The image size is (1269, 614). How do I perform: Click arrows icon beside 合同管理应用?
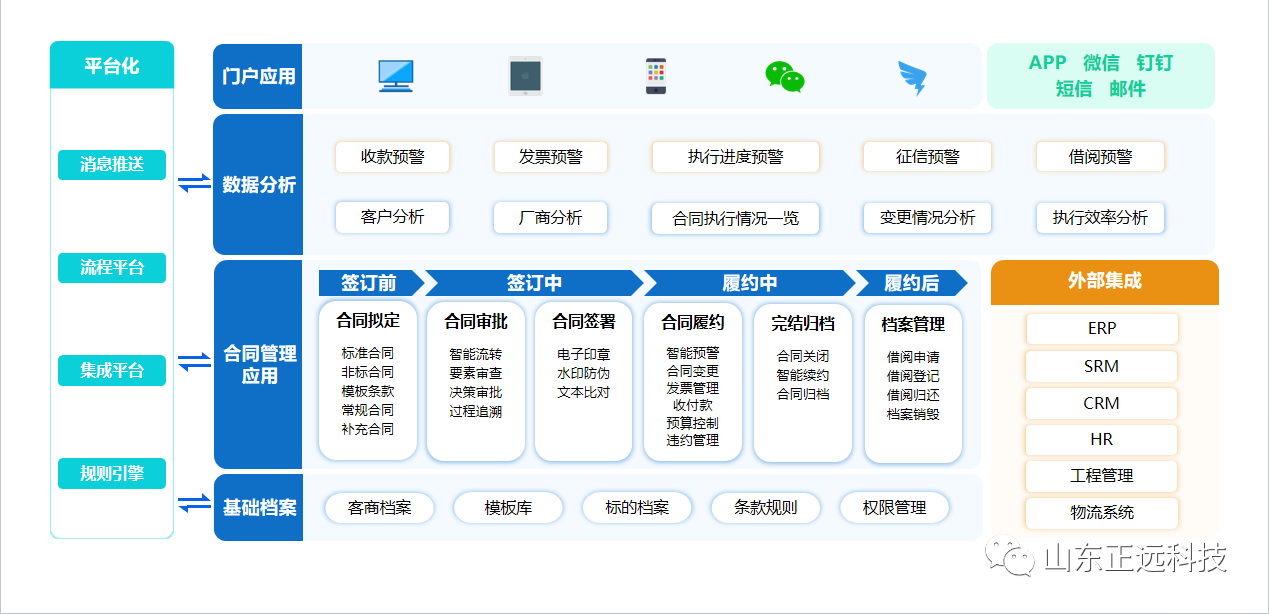tap(194, 362)
